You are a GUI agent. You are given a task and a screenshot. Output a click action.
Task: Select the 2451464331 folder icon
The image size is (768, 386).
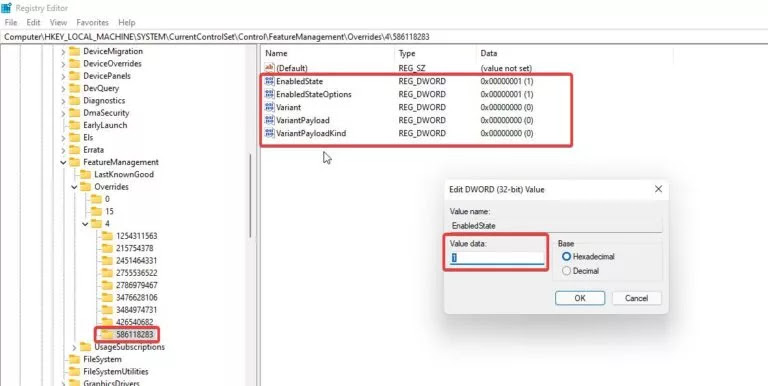[x=107, y=260]
